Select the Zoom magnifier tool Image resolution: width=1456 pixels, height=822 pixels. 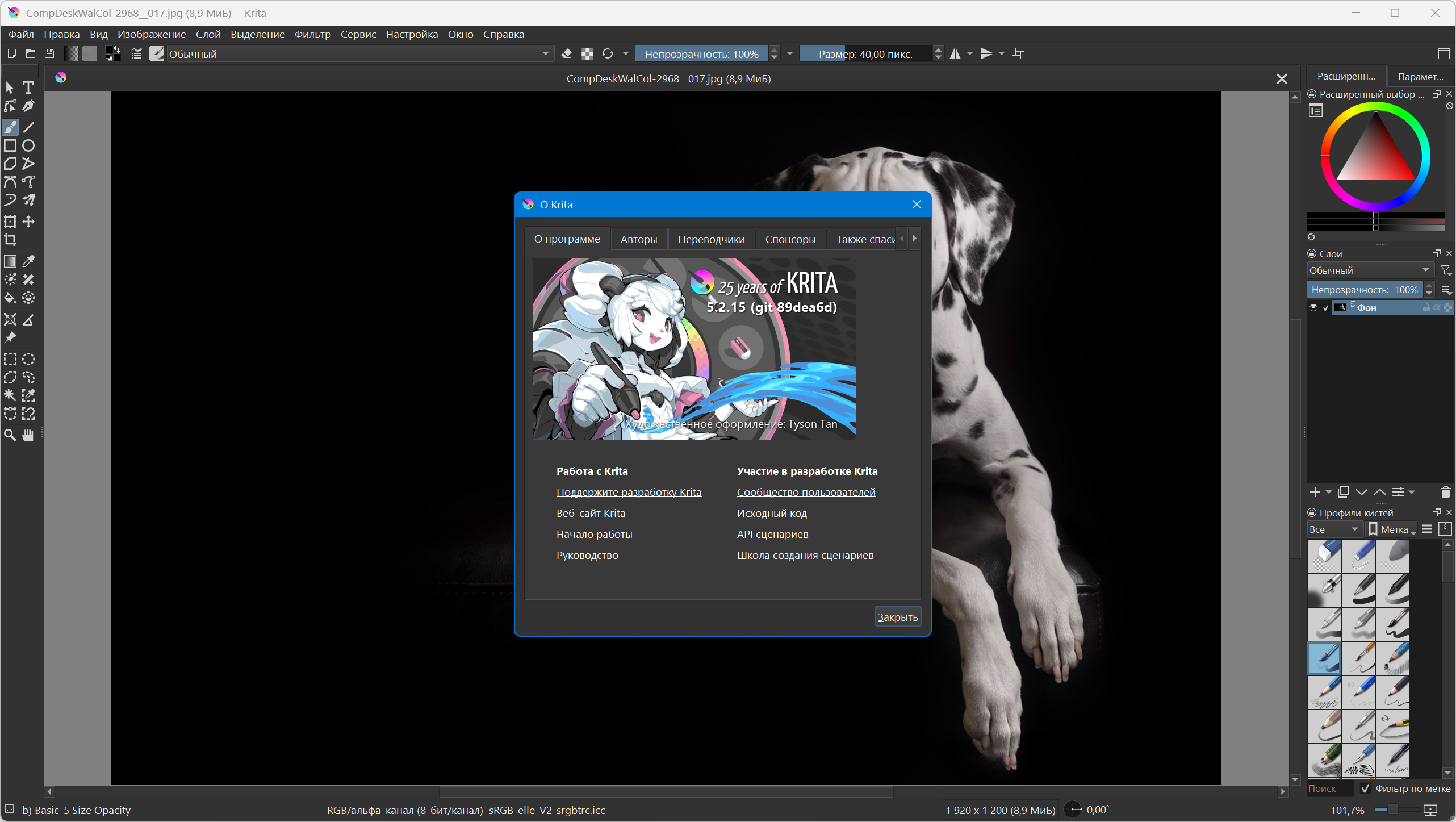[10, 436]
